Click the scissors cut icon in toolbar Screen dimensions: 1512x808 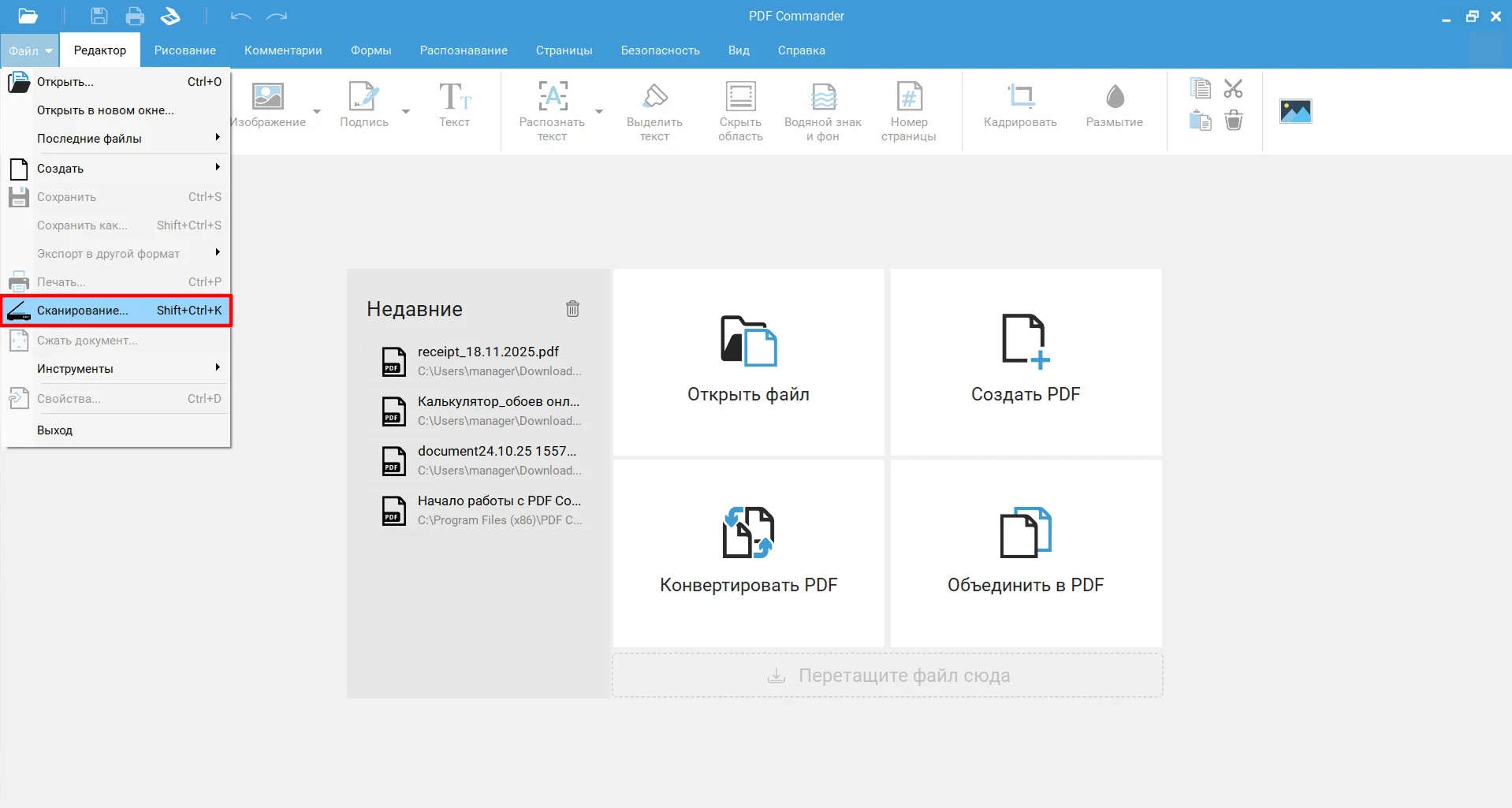[x=1233, y=88]
